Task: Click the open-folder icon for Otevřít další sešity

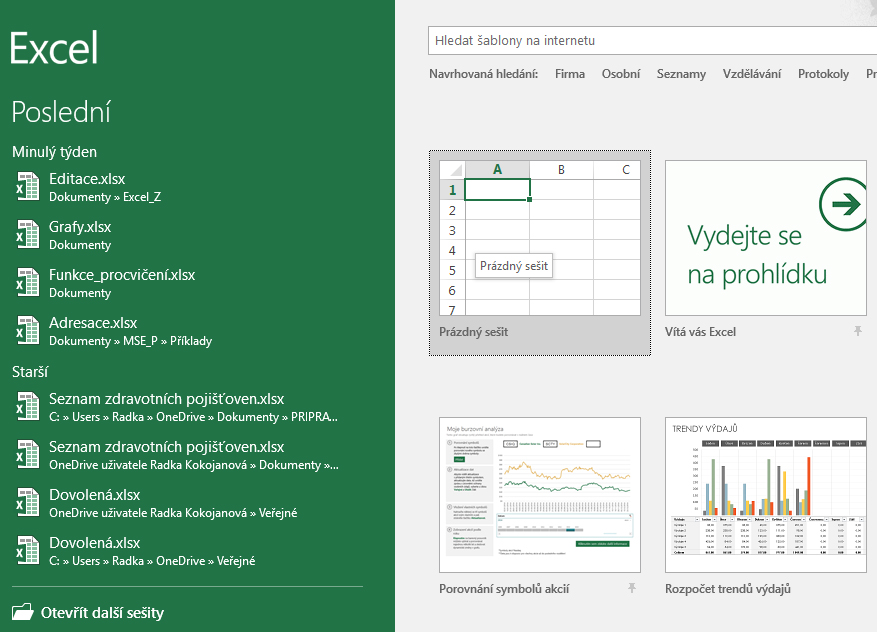Action: pos(22,612)
